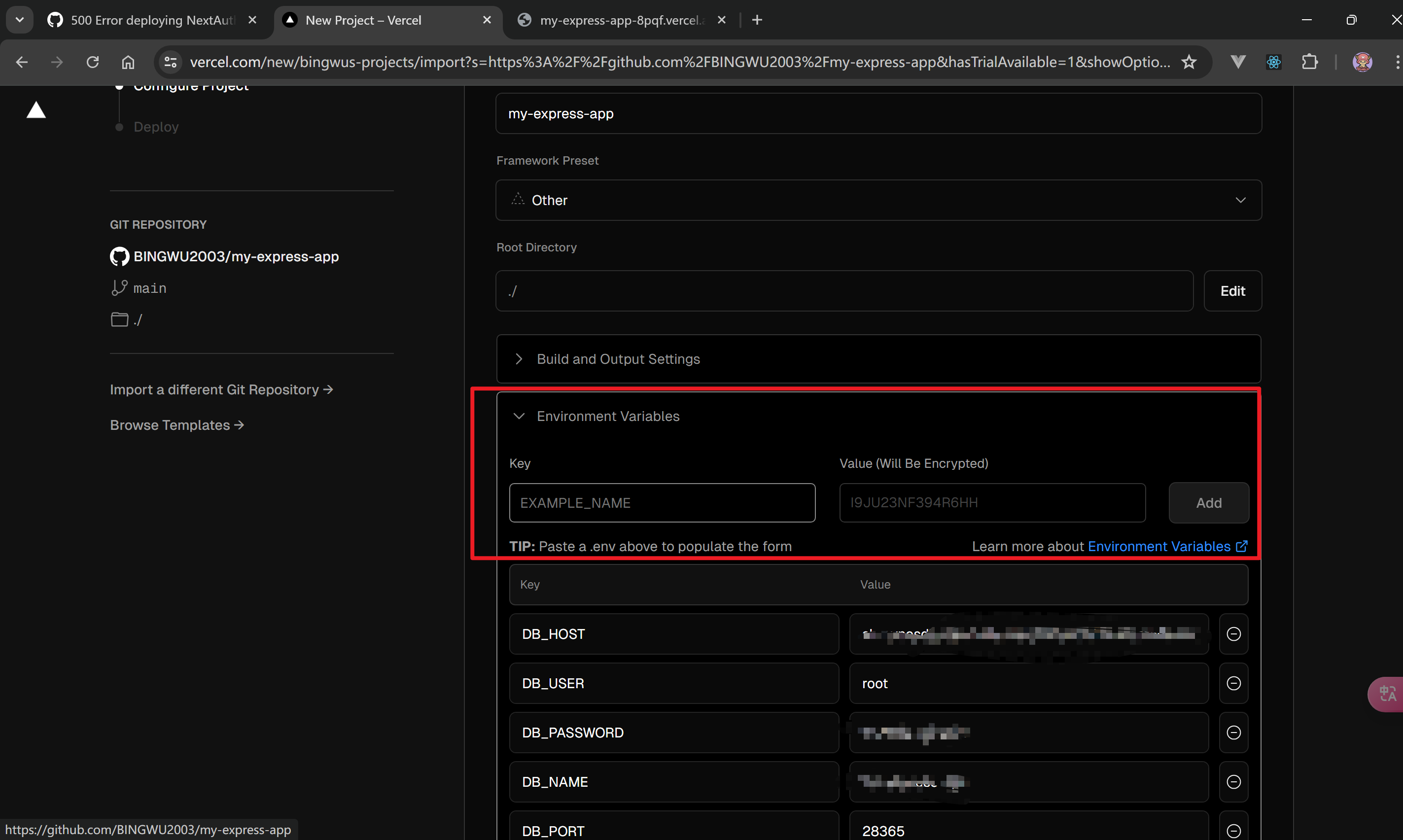The image size is (1403, 840).
Task: Click the Add variable button
Action: 1208,503
